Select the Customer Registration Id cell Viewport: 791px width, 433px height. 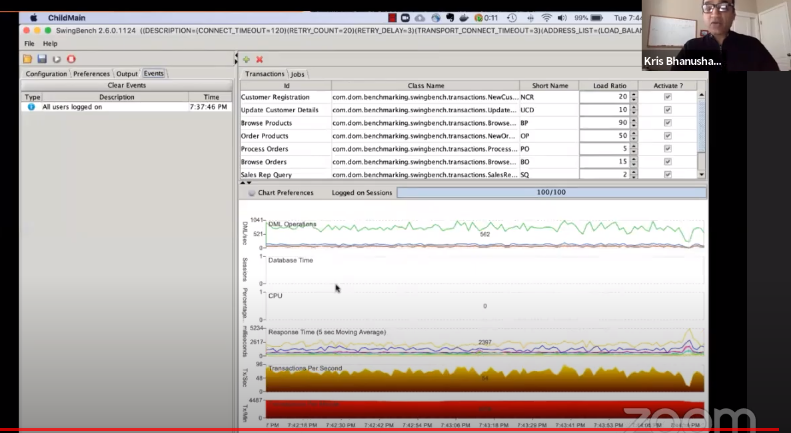pyautogui.click(x=286, y=97)
